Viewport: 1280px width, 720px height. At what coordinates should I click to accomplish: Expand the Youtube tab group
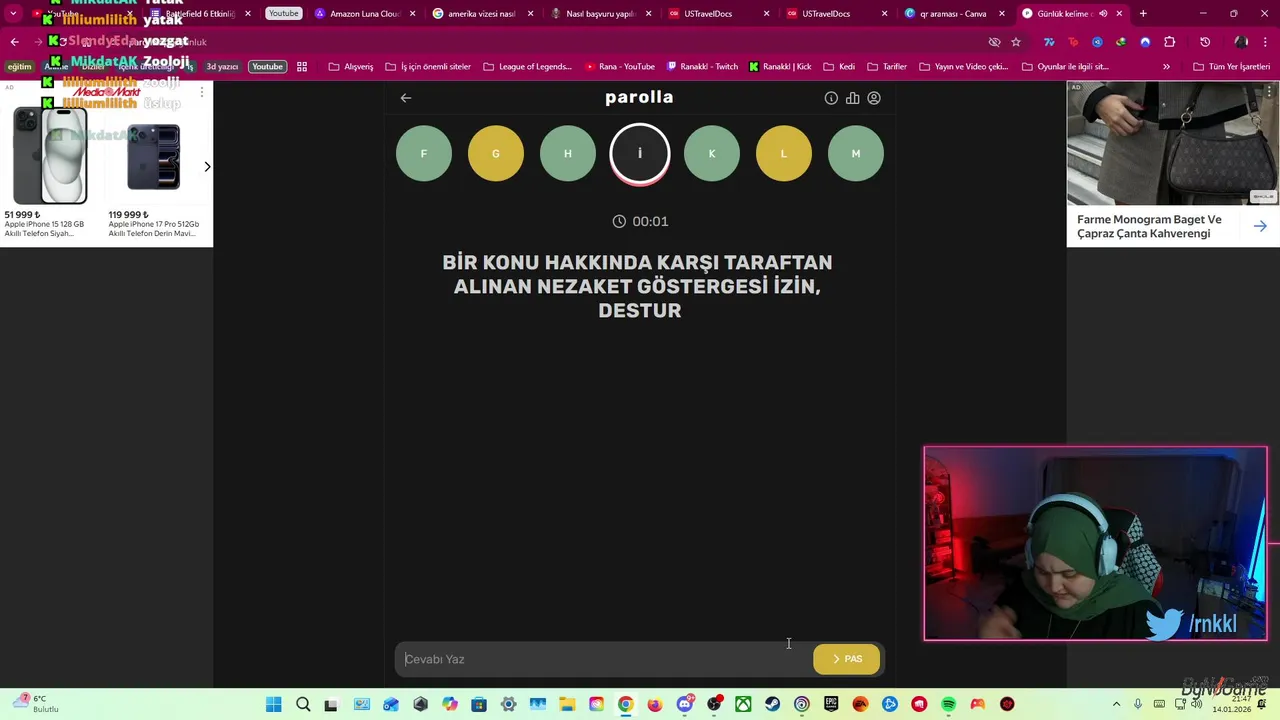pyautogui.click(x=283, y=14)
